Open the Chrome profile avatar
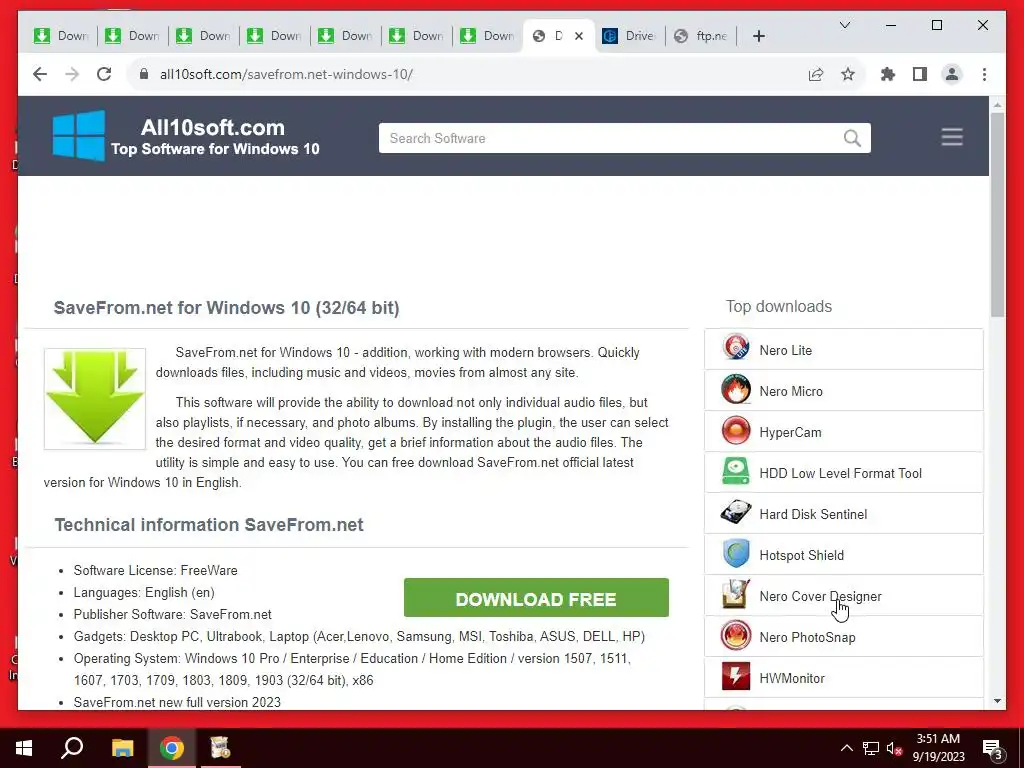The width and height of the screenshot is (1024, 768). point(952,74)
